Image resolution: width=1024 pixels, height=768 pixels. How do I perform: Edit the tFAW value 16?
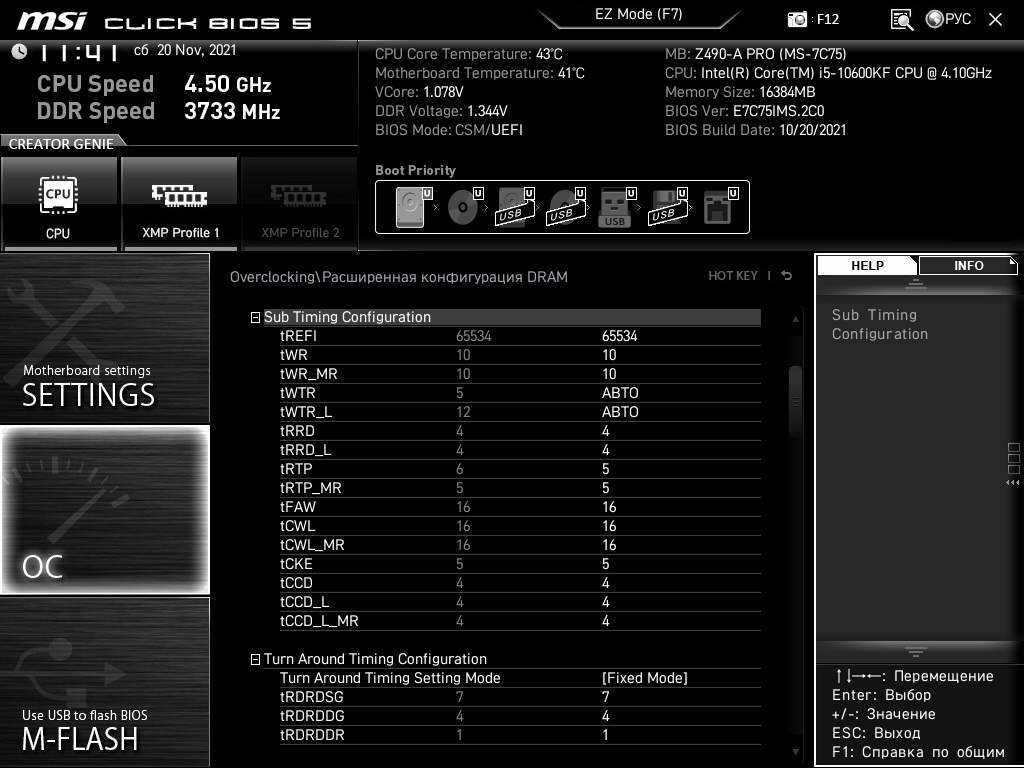pos(609,507)
